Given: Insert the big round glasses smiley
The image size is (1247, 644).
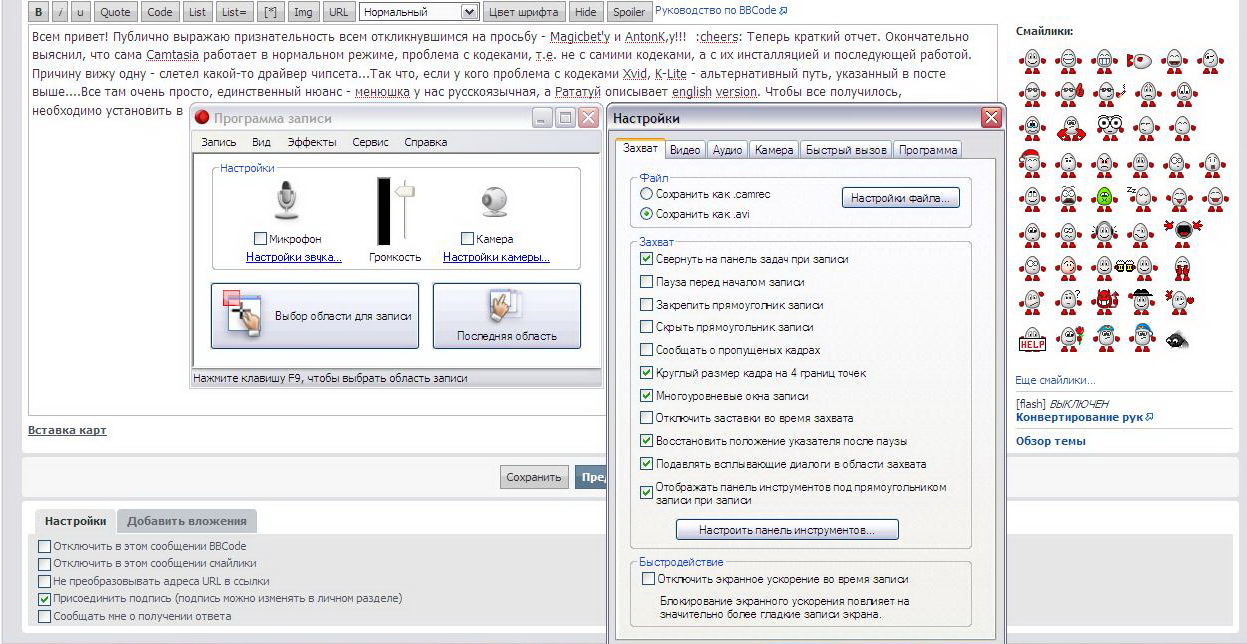Looking at the screenshot, I should pos(1109,127).
